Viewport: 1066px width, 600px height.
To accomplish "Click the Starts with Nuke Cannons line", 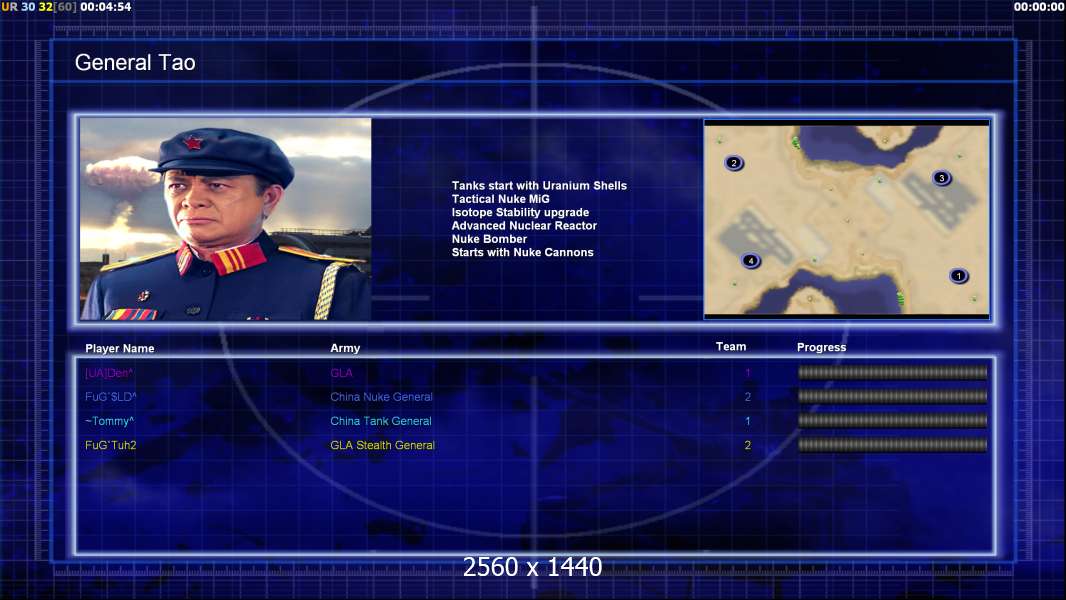I will 523,252.
